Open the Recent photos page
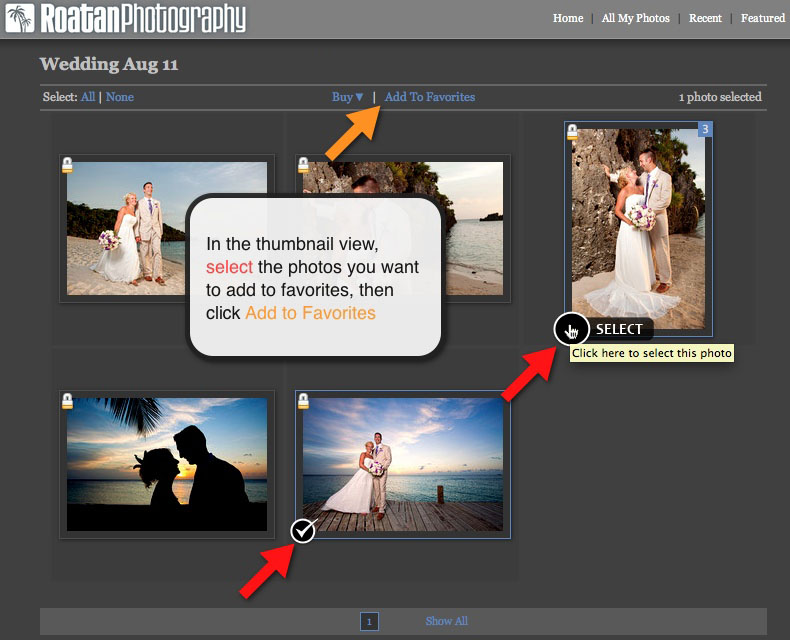The height and width of the screenshot is (640, 790). [x=705, y=18]
